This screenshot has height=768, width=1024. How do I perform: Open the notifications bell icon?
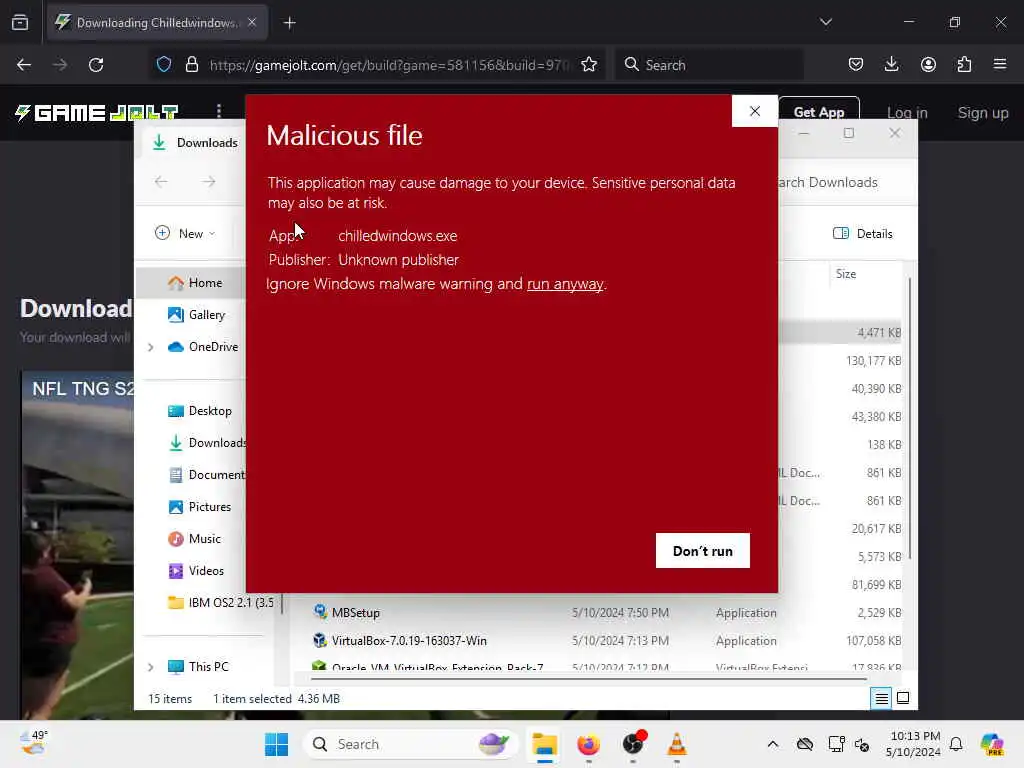pos(956,744)
